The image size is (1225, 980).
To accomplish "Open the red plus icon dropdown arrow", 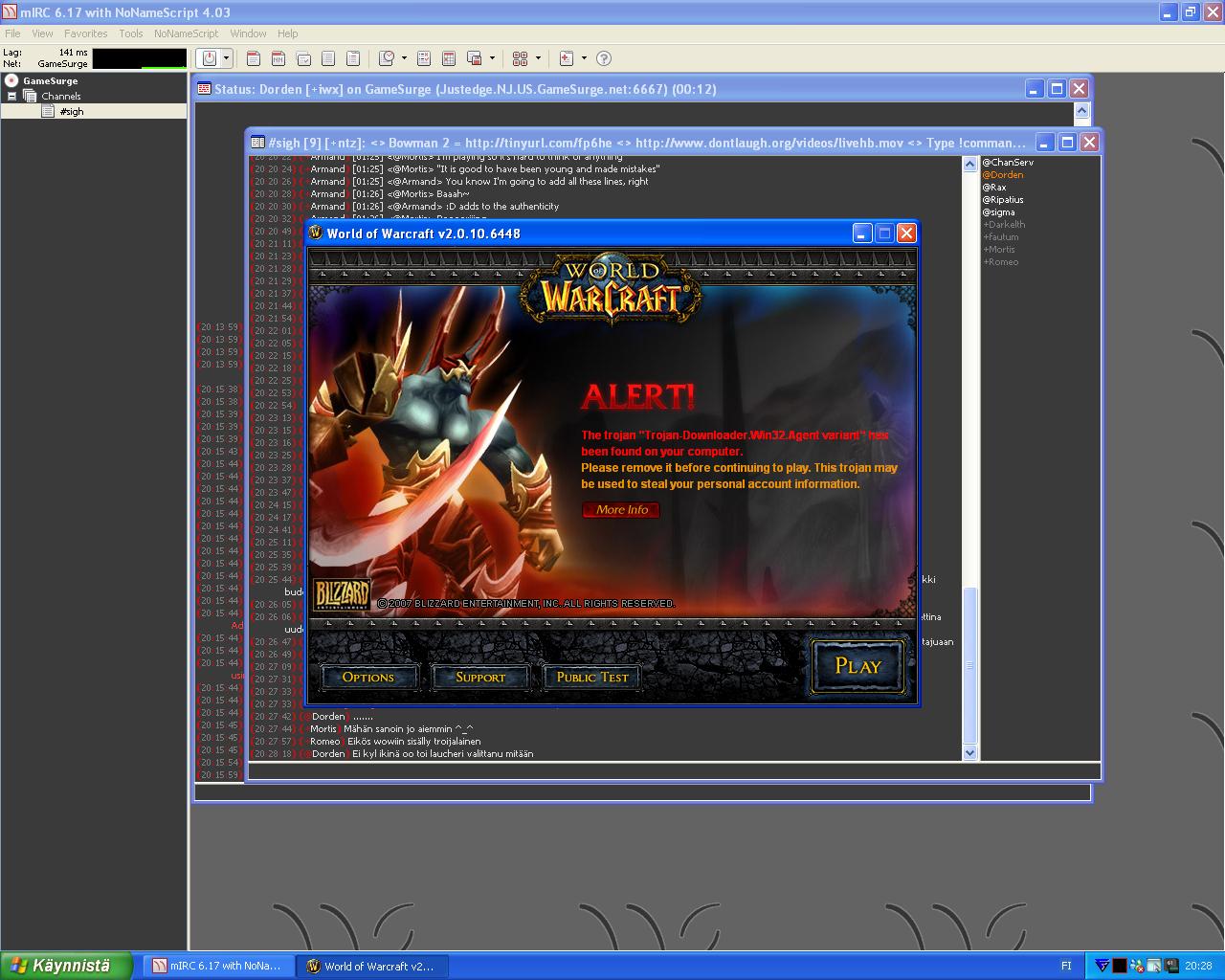I will click(584, 58).
